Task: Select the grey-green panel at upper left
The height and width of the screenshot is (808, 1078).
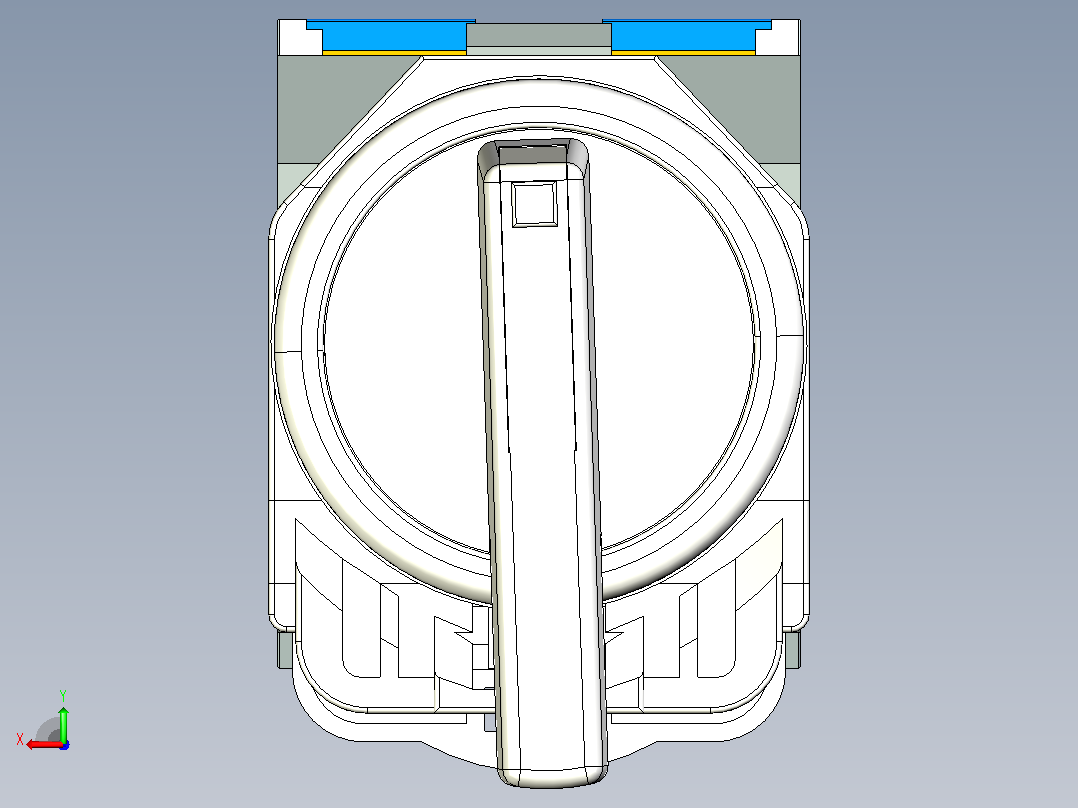Action: pos(330,110)
